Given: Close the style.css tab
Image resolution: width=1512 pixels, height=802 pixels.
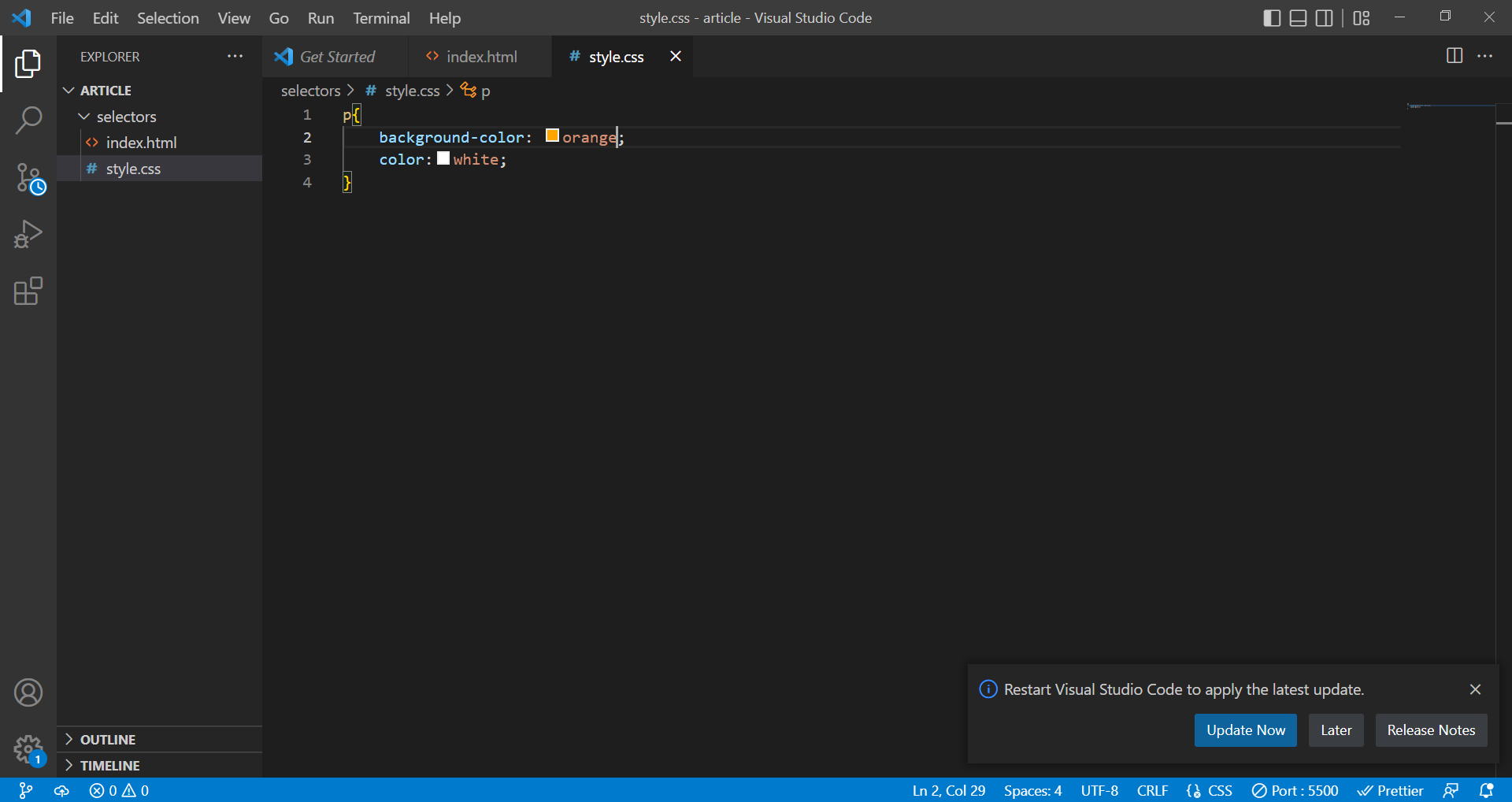Looking at the screenshot, I should point(676,56).
